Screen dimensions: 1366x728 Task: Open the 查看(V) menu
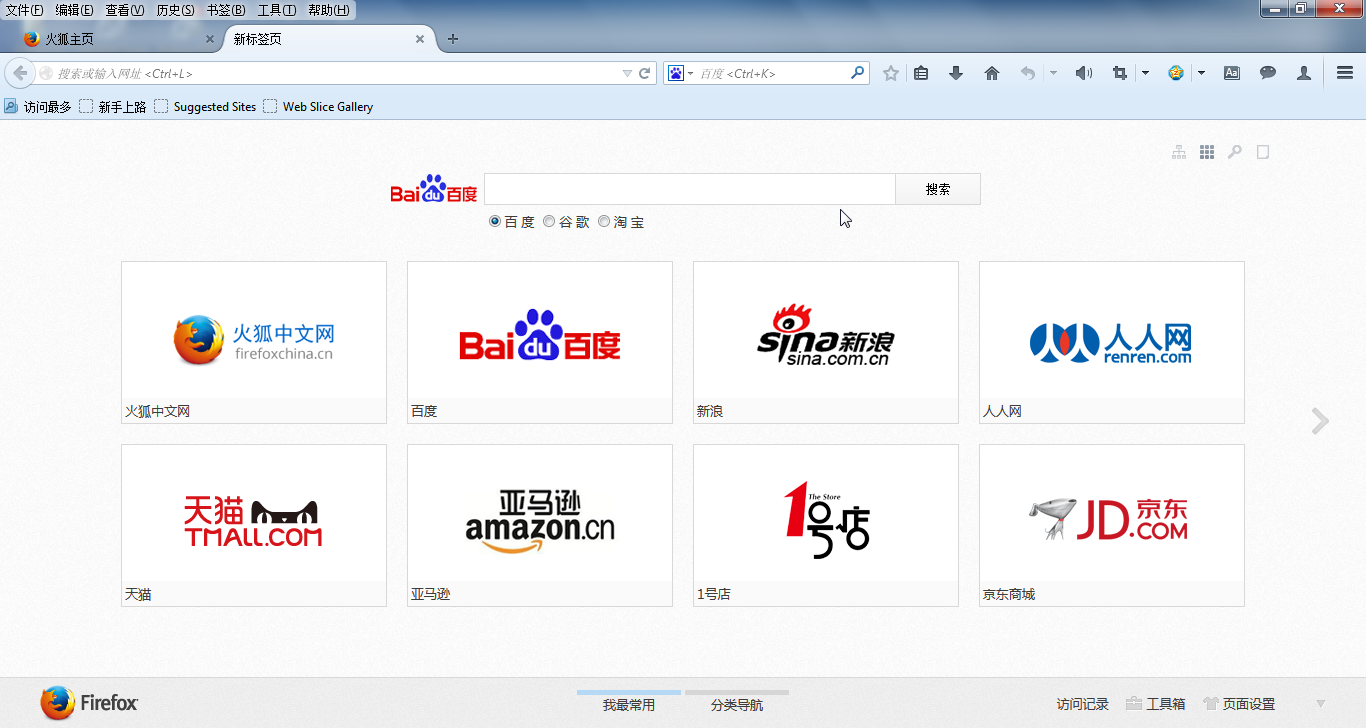coord(125,10)
